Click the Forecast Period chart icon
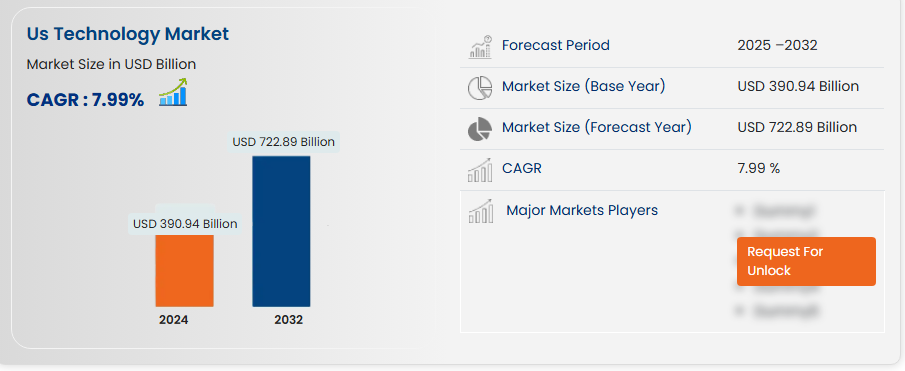The width and height of the screenshot is (905, 371). tap(480, 47)
